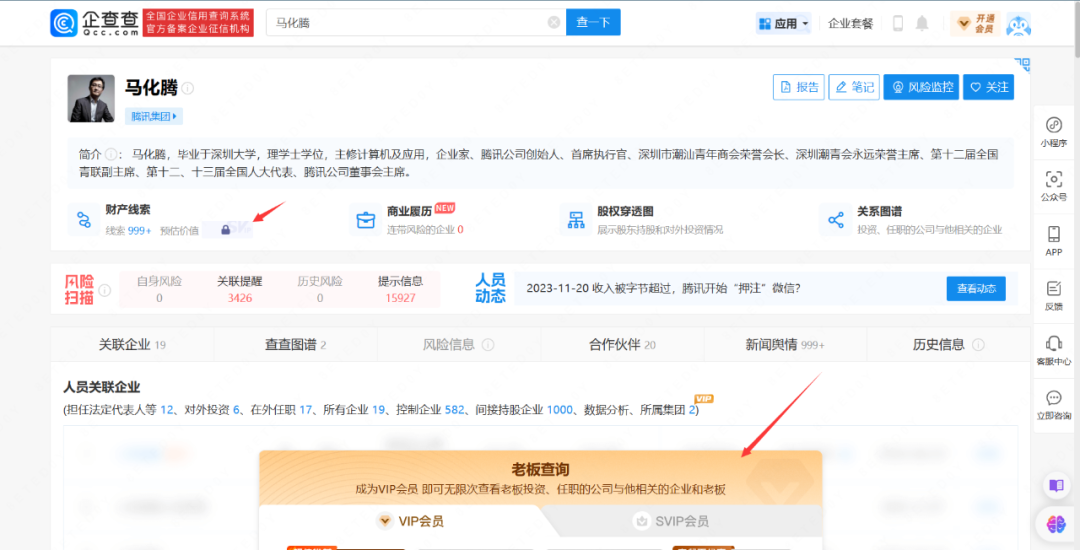Open 公众号 sidebar icon
The width and height of the screenshot is (1080, 550).
(1054, 186)
